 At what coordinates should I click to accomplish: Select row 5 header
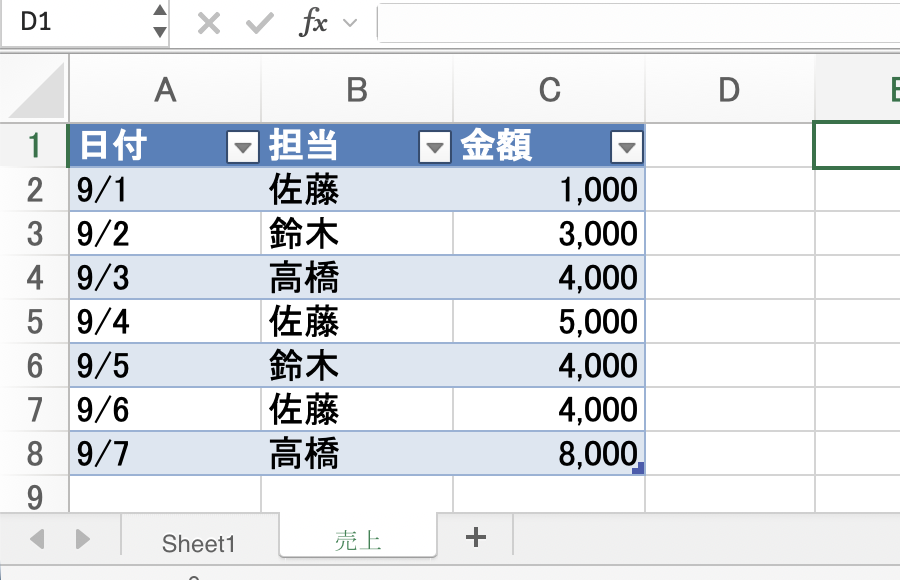click(x=34, y=322)
